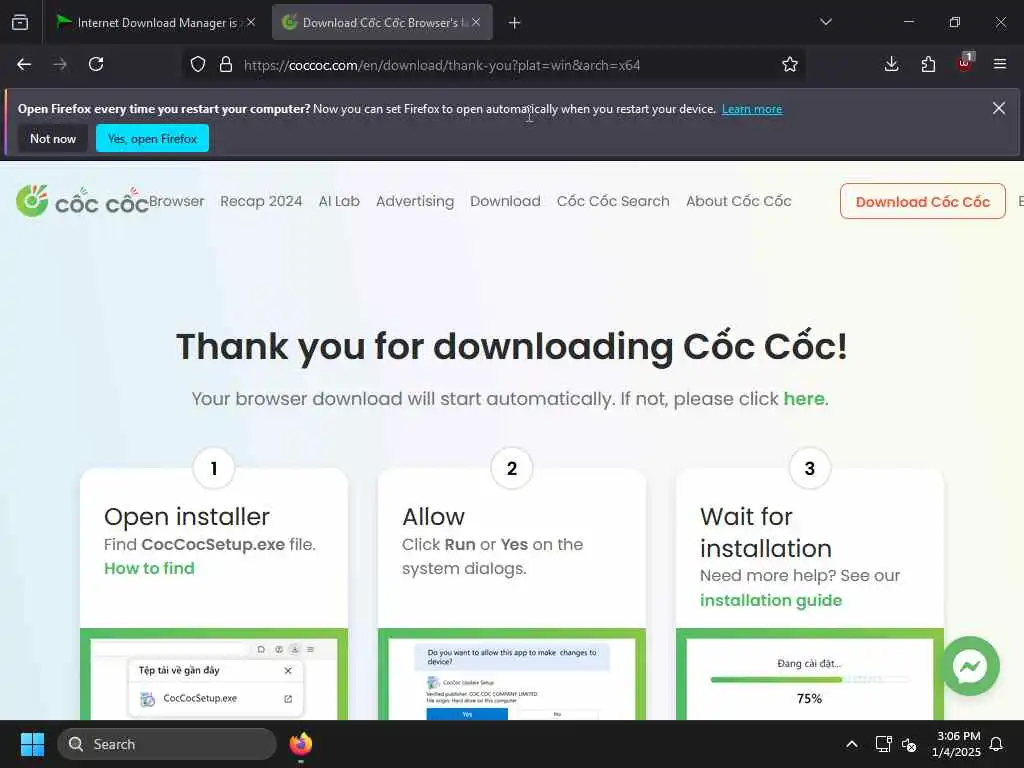Click Yes, open Firefox button
The image size is (1024, 768).
point(152,138)
